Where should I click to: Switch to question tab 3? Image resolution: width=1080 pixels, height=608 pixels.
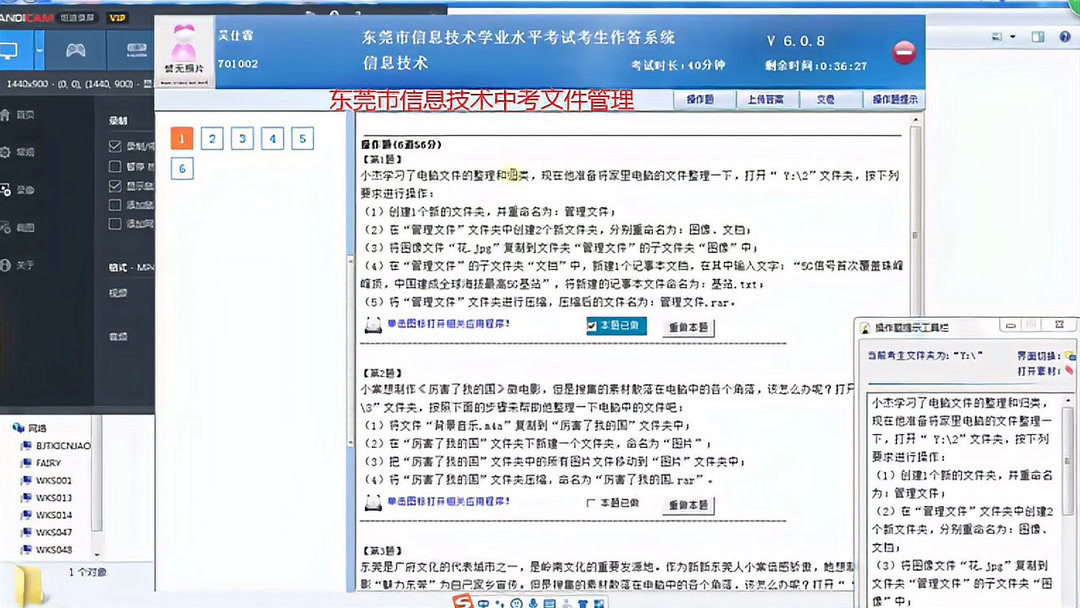coord(241,138)
